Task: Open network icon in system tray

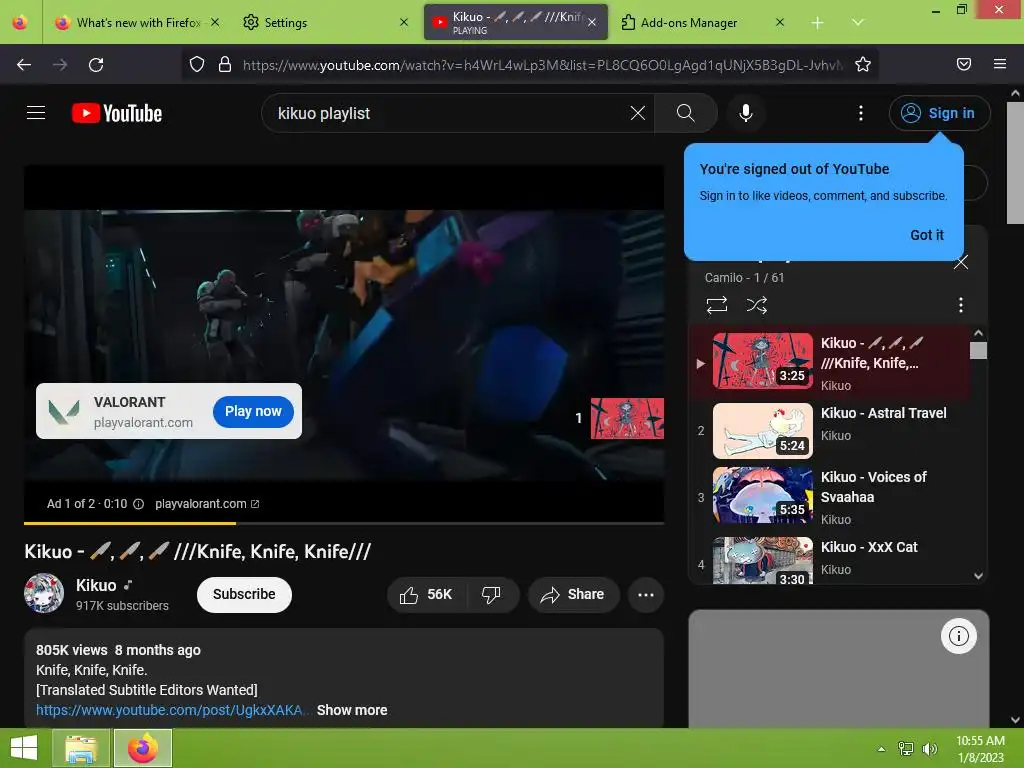Action: pyautogui.click(x=906, y=748)
